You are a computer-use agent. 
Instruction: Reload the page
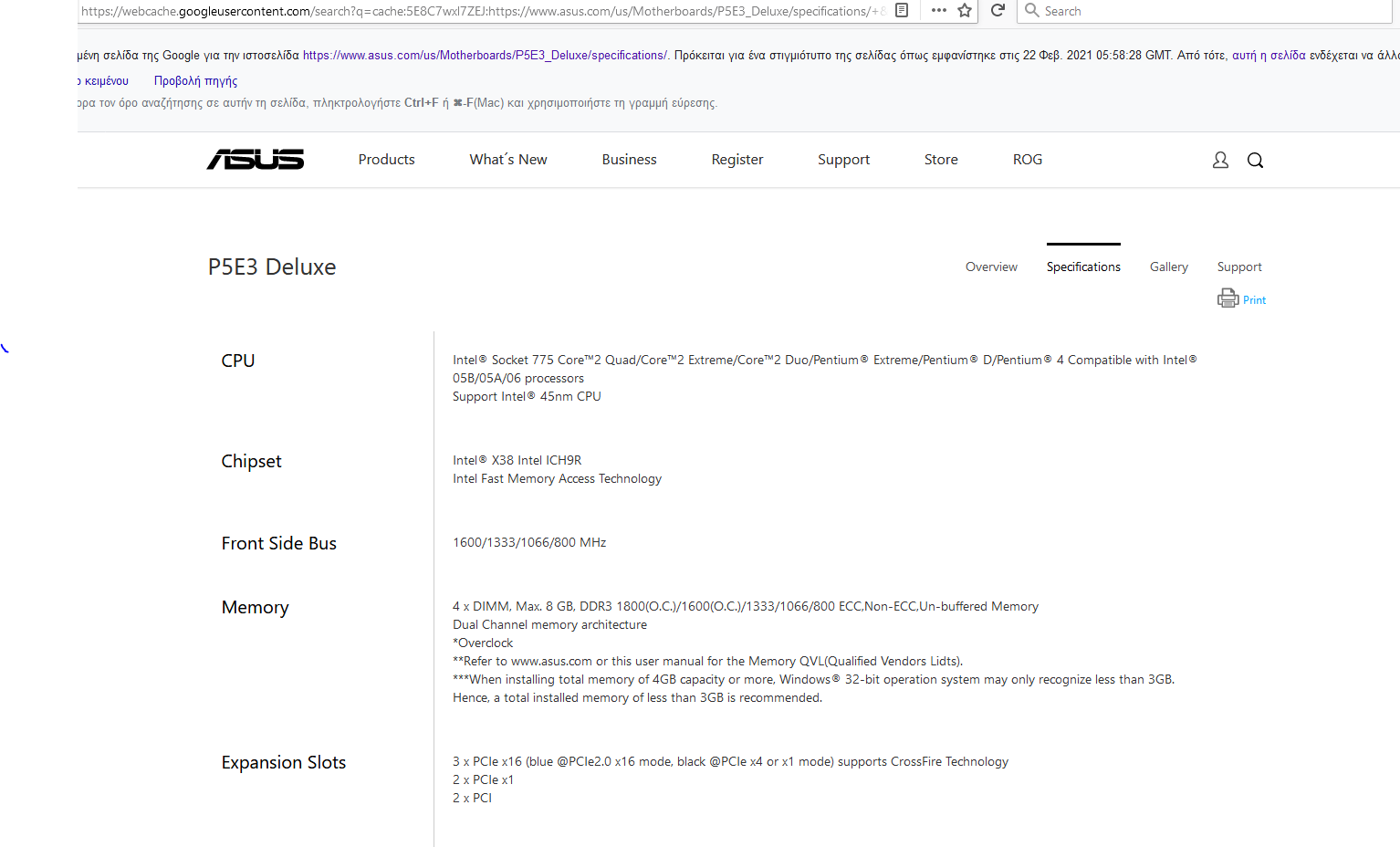pyautogui.click(x=998, y=10)
